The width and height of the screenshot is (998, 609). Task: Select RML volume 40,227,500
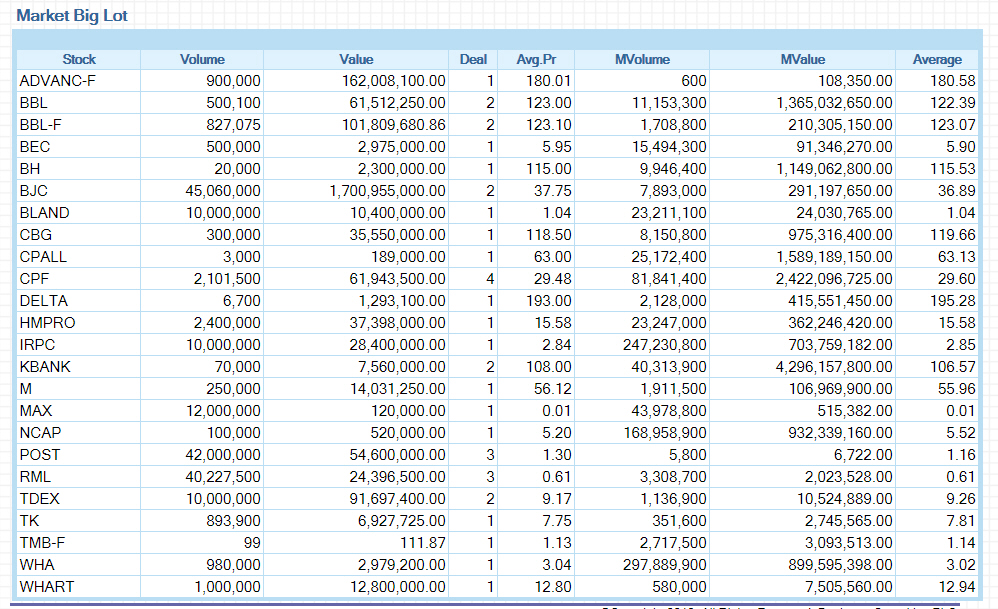223,477
